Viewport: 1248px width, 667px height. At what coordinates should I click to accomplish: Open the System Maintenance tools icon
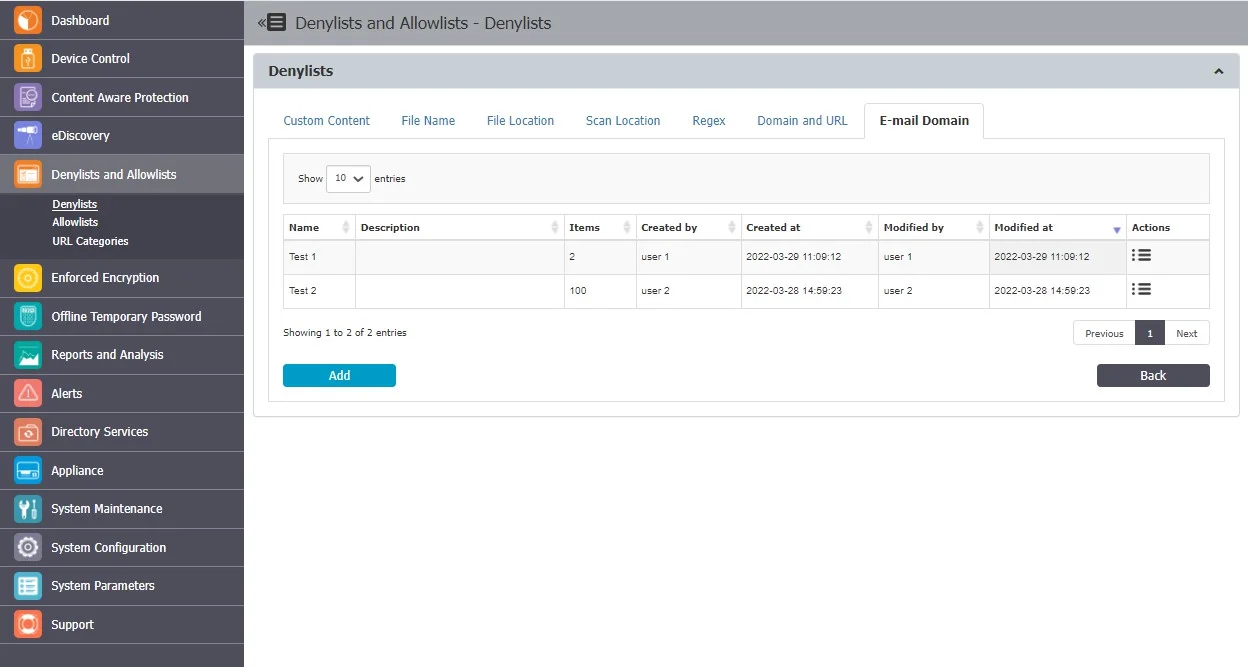point(28,508)
